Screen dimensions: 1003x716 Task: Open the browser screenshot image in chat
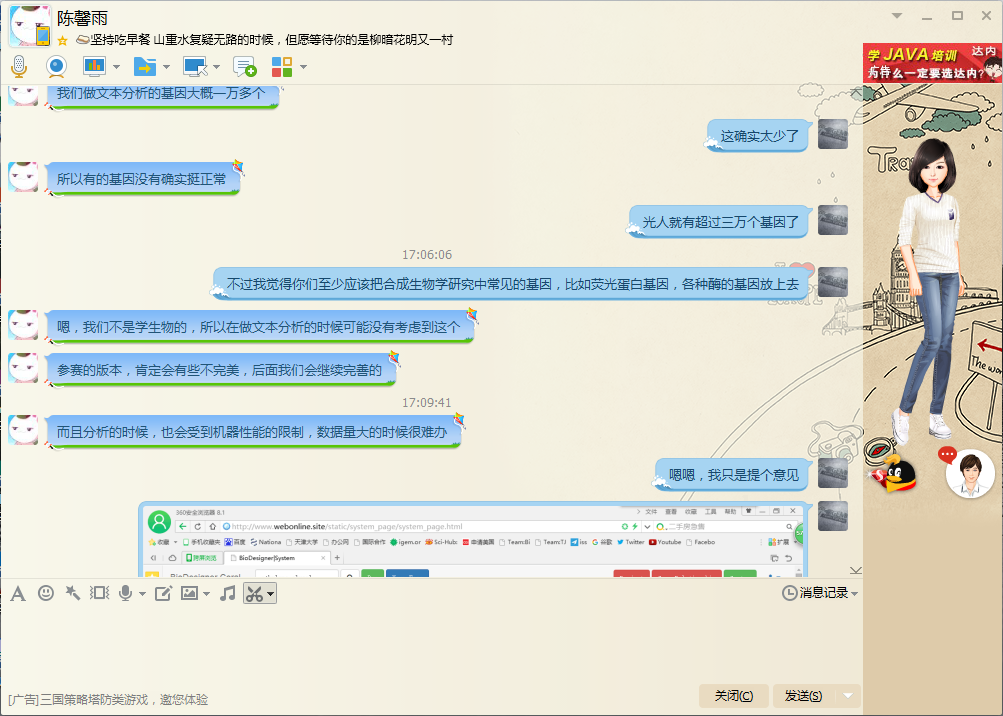coord(470,540)
